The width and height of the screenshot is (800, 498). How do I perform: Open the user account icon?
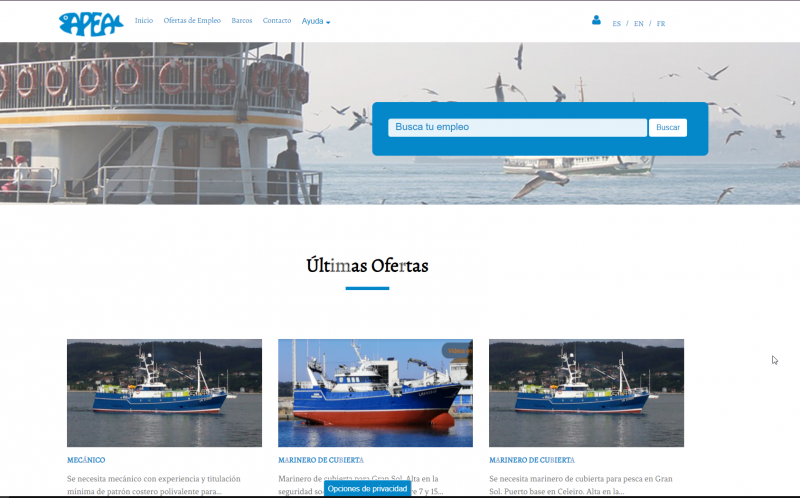pyautogui.click(x=596, y=20)
